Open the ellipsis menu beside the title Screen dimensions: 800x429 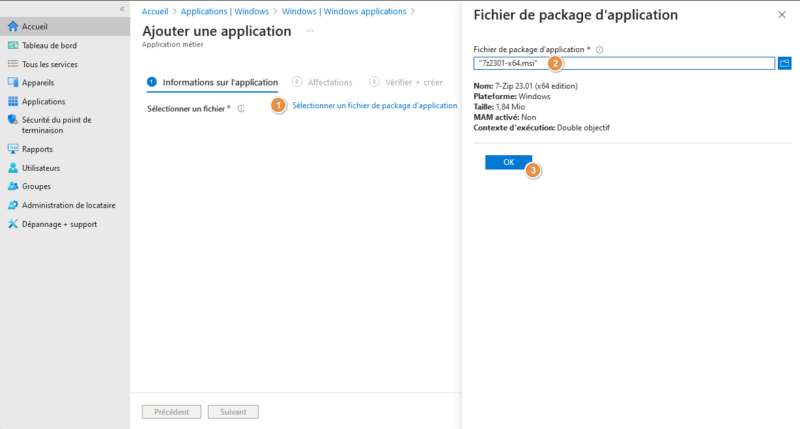coord(310,31)
